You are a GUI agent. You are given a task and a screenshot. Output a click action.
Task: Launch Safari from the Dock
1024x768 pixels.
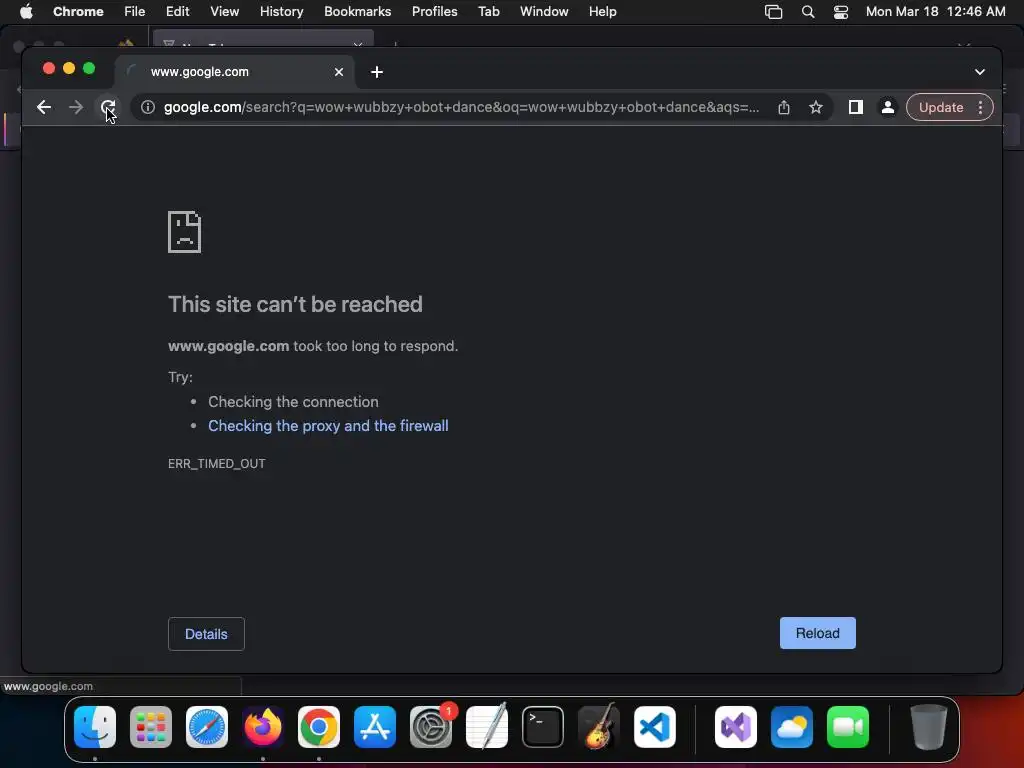pyautogui.click(x=207, y=727)
